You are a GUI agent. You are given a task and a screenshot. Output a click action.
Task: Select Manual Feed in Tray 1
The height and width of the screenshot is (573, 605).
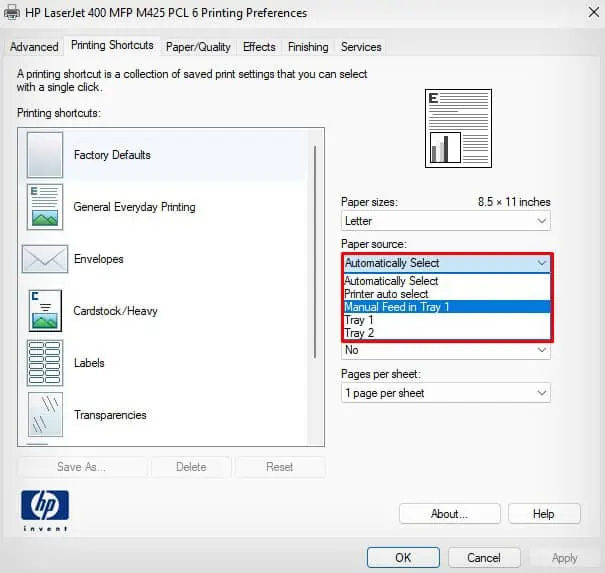pyautogui.click(x=447, y=307)
